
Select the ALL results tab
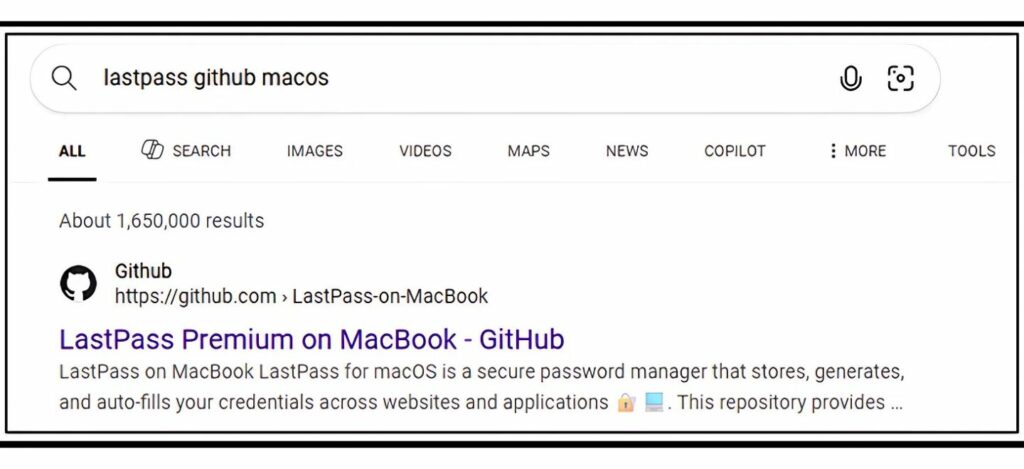[72, 152]
